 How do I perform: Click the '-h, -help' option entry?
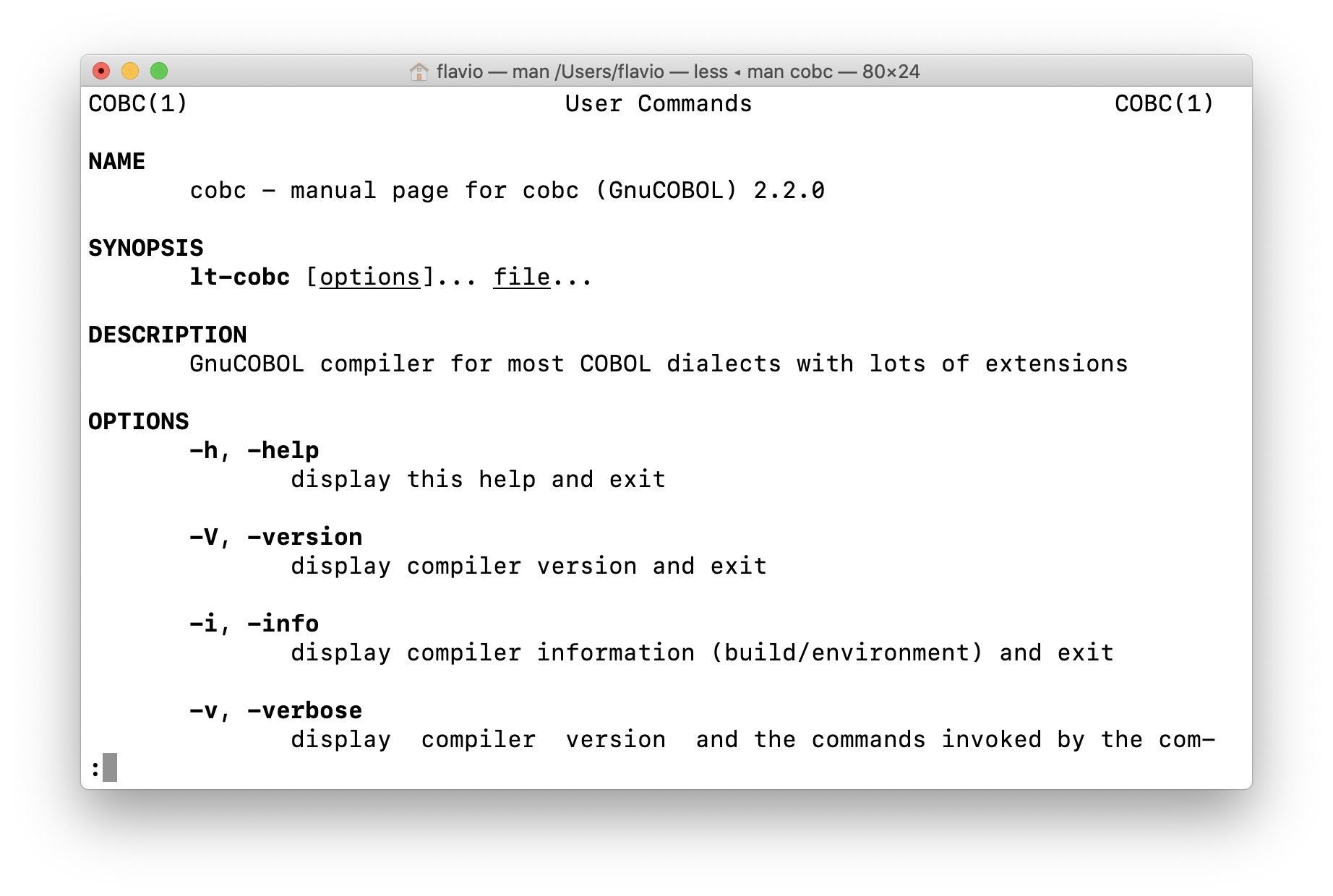click(x=254, y=451)
